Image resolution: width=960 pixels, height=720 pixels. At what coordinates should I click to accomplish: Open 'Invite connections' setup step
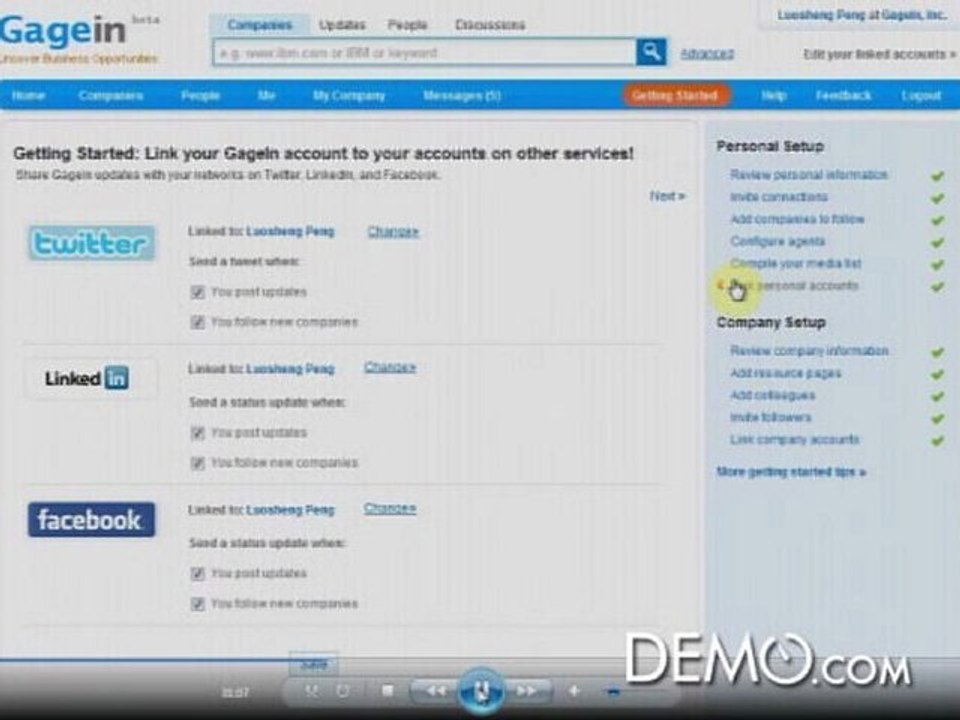pyautogui.click(x=779, y=197)
